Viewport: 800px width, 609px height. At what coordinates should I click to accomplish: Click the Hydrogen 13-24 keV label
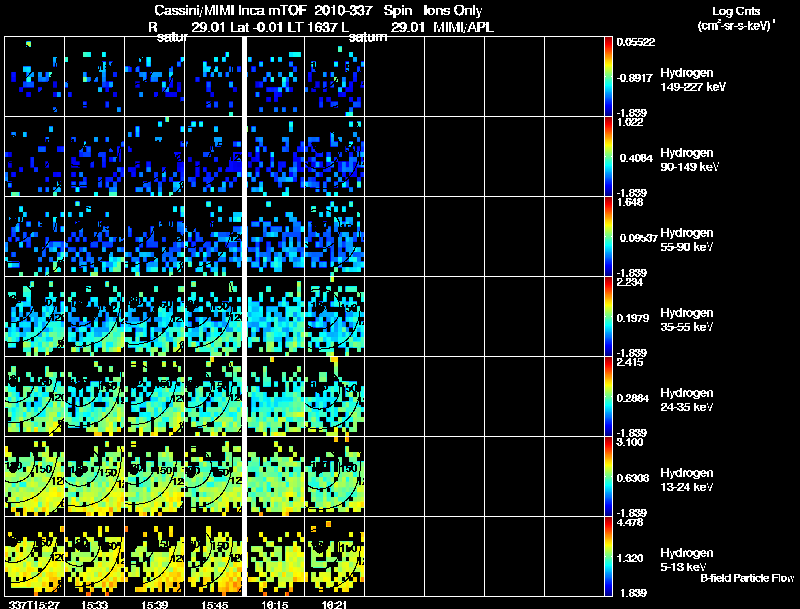[687, 480]
